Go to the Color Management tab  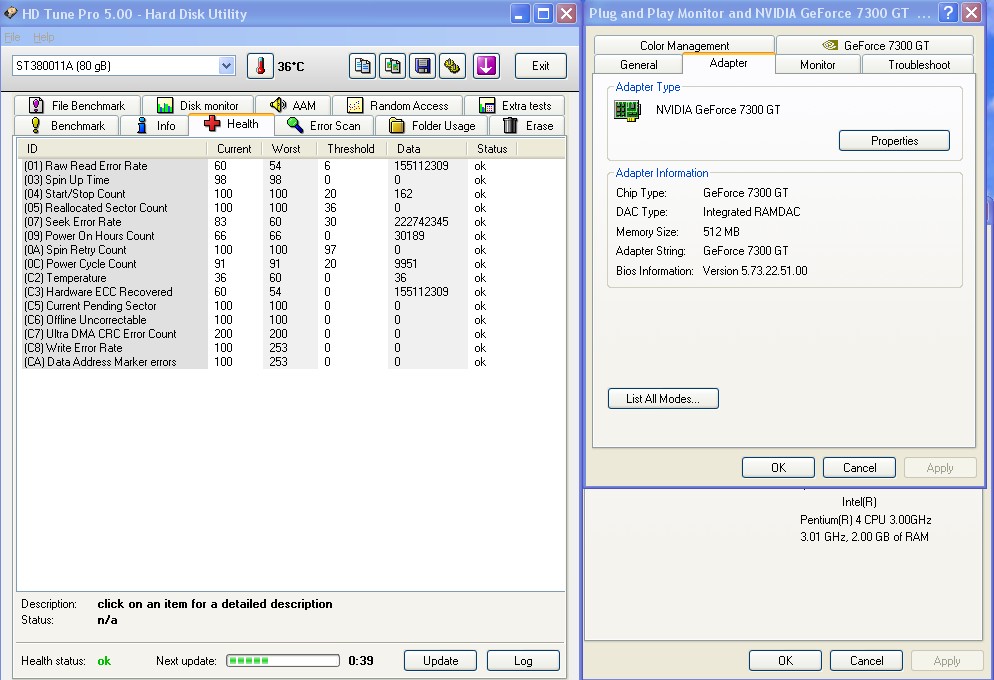(x=684, y=45)
